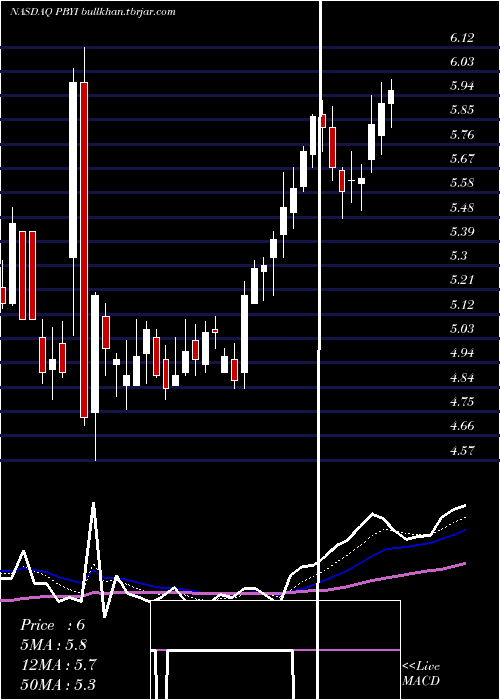This screenshot has height=700, width=500.
Task: Click the 5.48 price axis label
Action: (x=462, y=207)
